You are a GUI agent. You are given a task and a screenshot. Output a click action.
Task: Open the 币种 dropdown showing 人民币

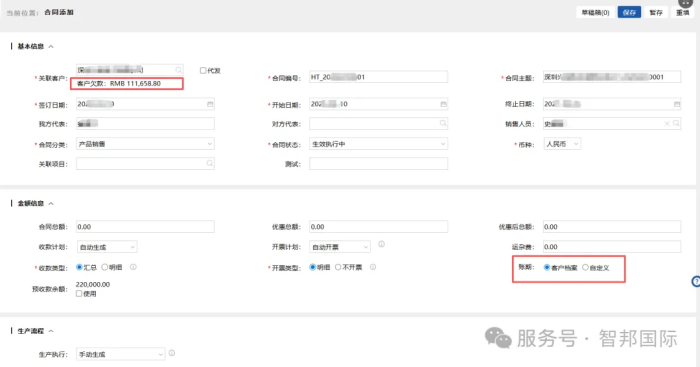point(562,144)
